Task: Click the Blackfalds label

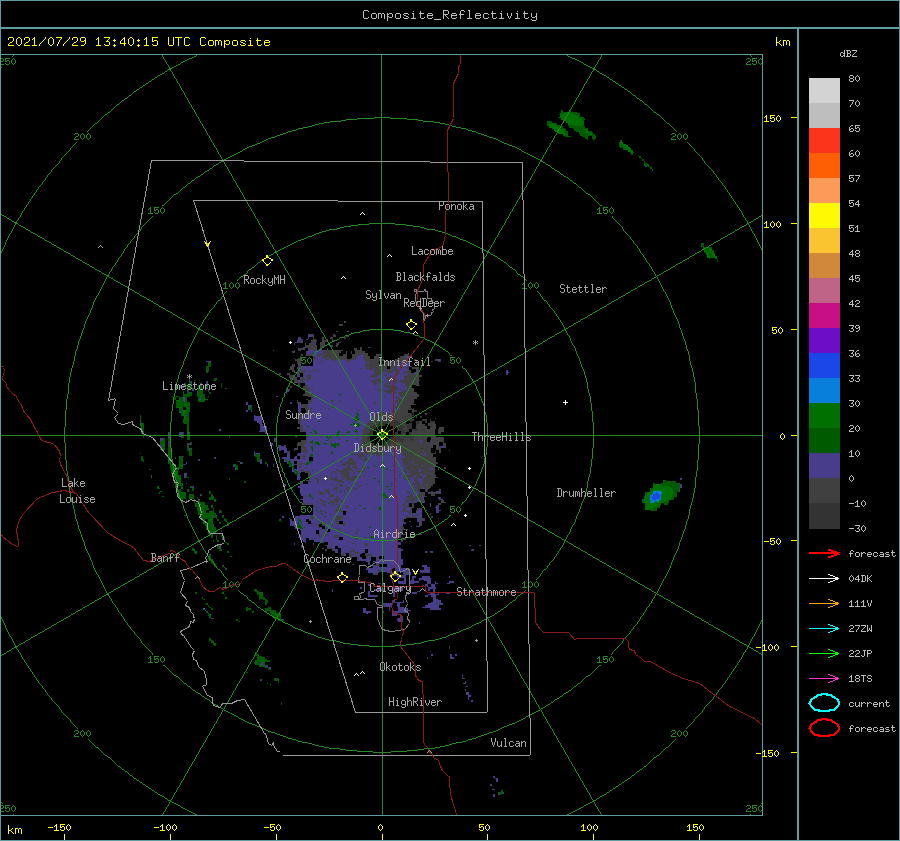Action: (x=425, y=277)
